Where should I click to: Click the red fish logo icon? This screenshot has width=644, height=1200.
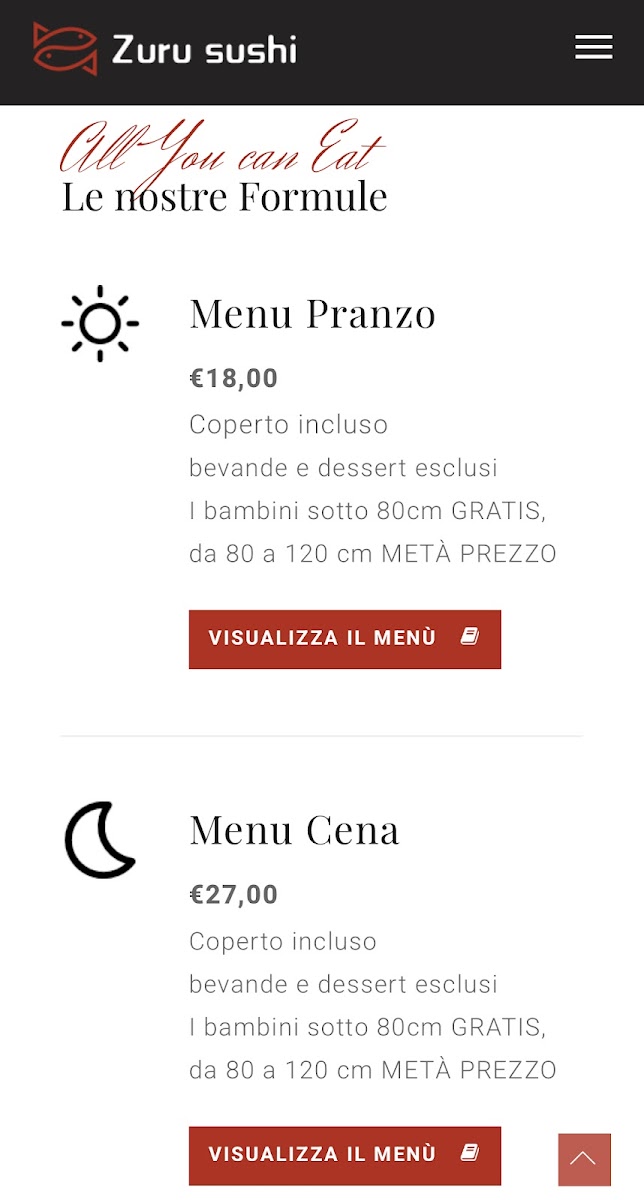click(65, 48)
